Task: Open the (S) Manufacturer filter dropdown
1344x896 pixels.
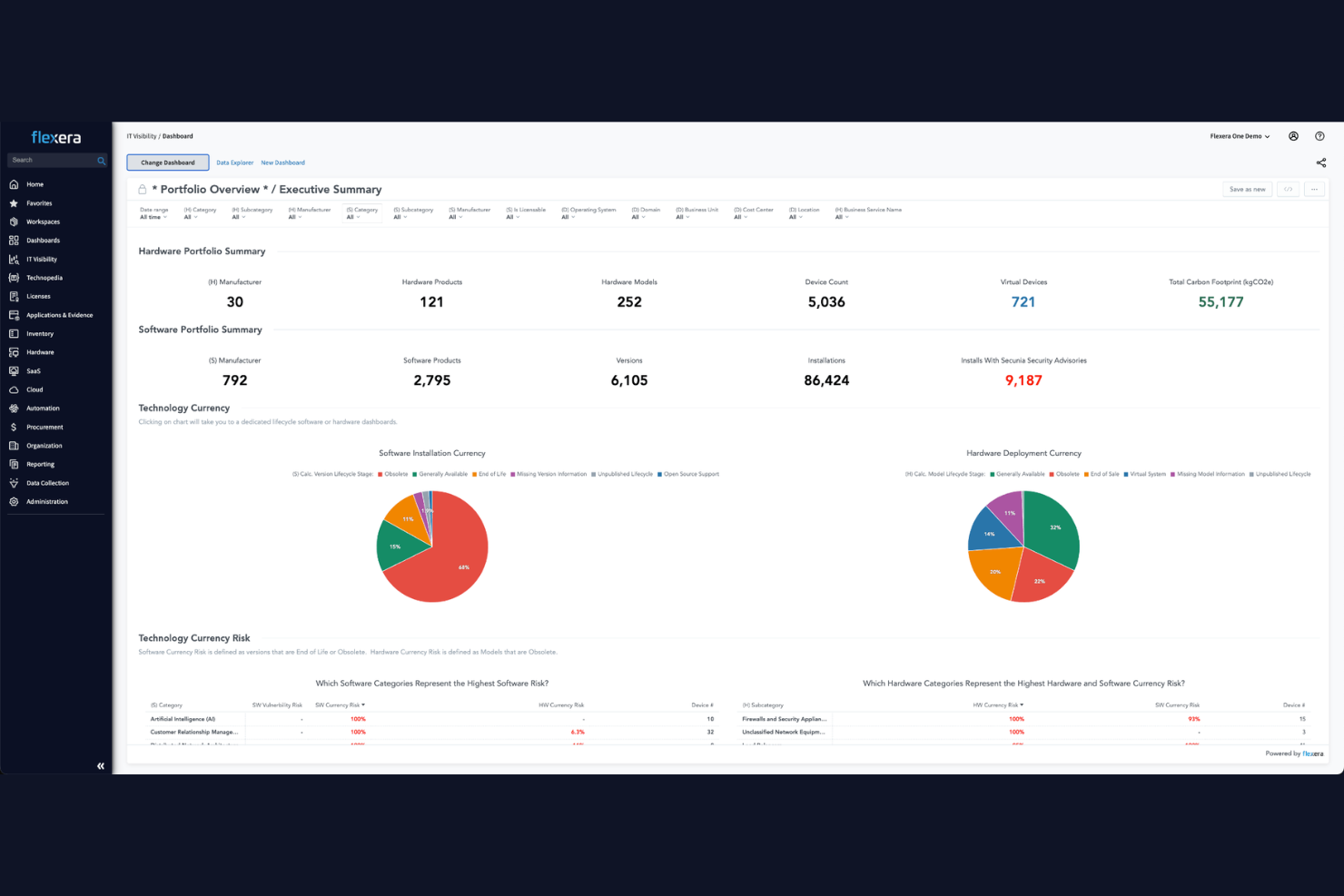Action: (469, 213)
